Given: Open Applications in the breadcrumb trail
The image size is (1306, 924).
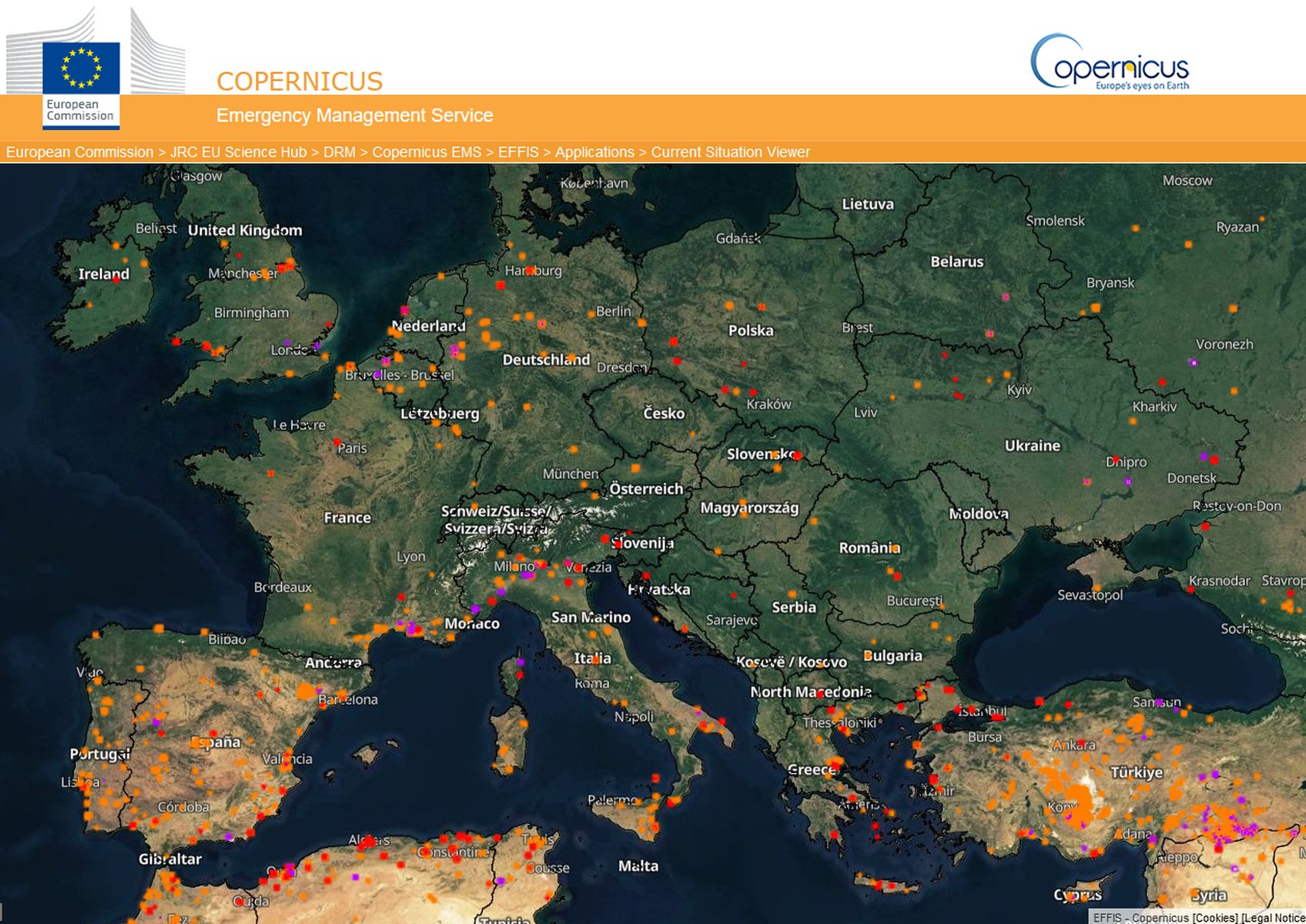Looking at the screenshot, I should click(594, 152).
